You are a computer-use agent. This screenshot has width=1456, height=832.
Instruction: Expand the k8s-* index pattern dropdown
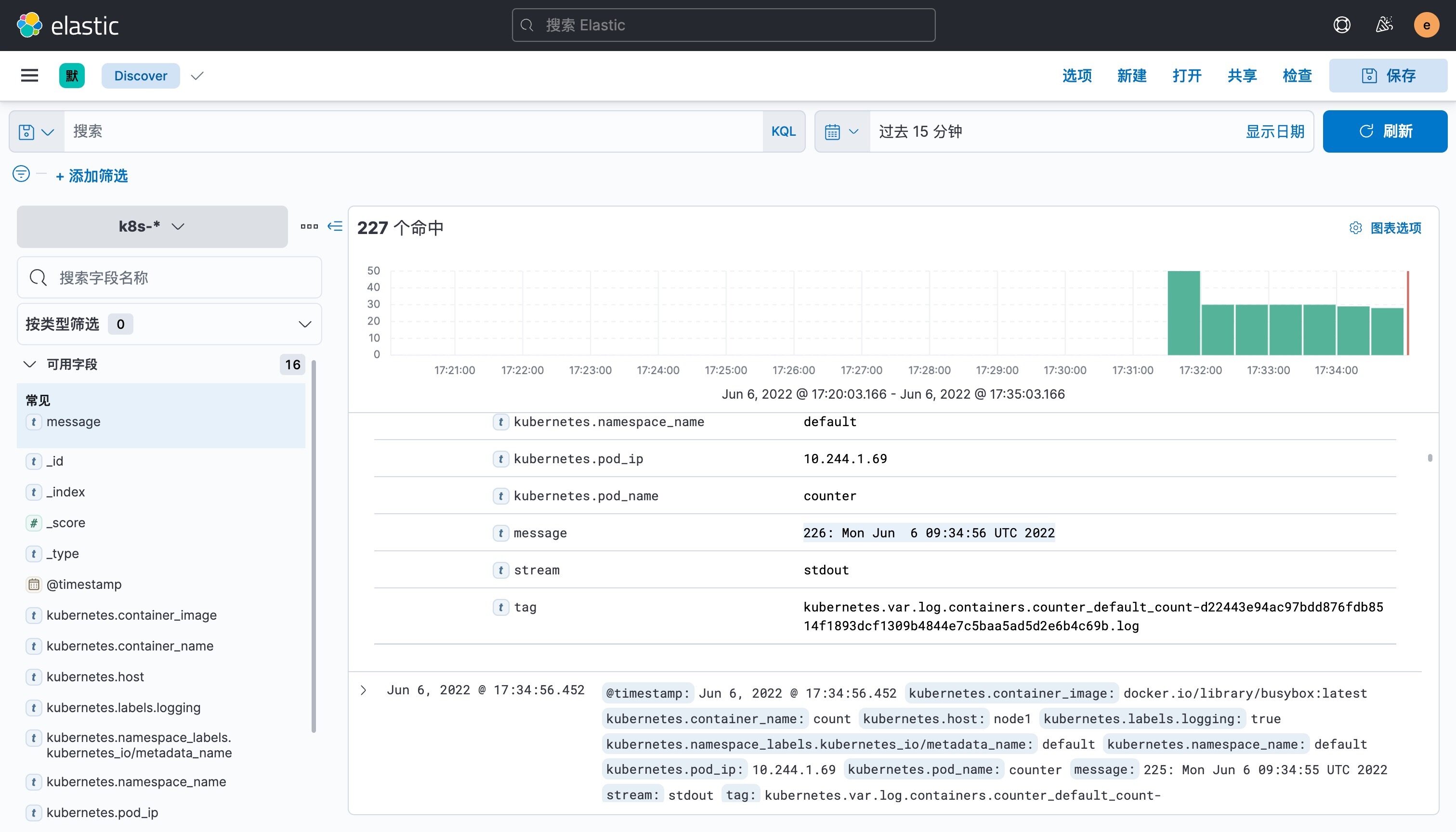(x=151, y=226)
